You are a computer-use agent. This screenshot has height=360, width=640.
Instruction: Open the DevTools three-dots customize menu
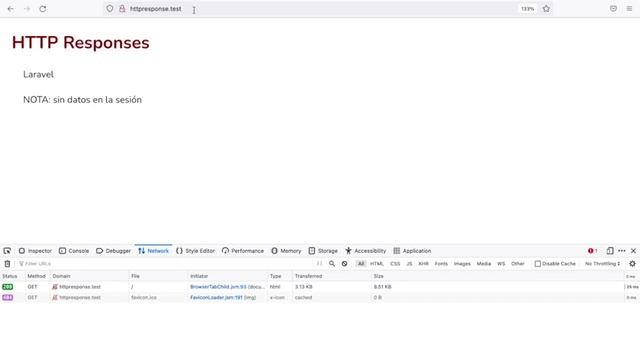[x=622, y=251]
